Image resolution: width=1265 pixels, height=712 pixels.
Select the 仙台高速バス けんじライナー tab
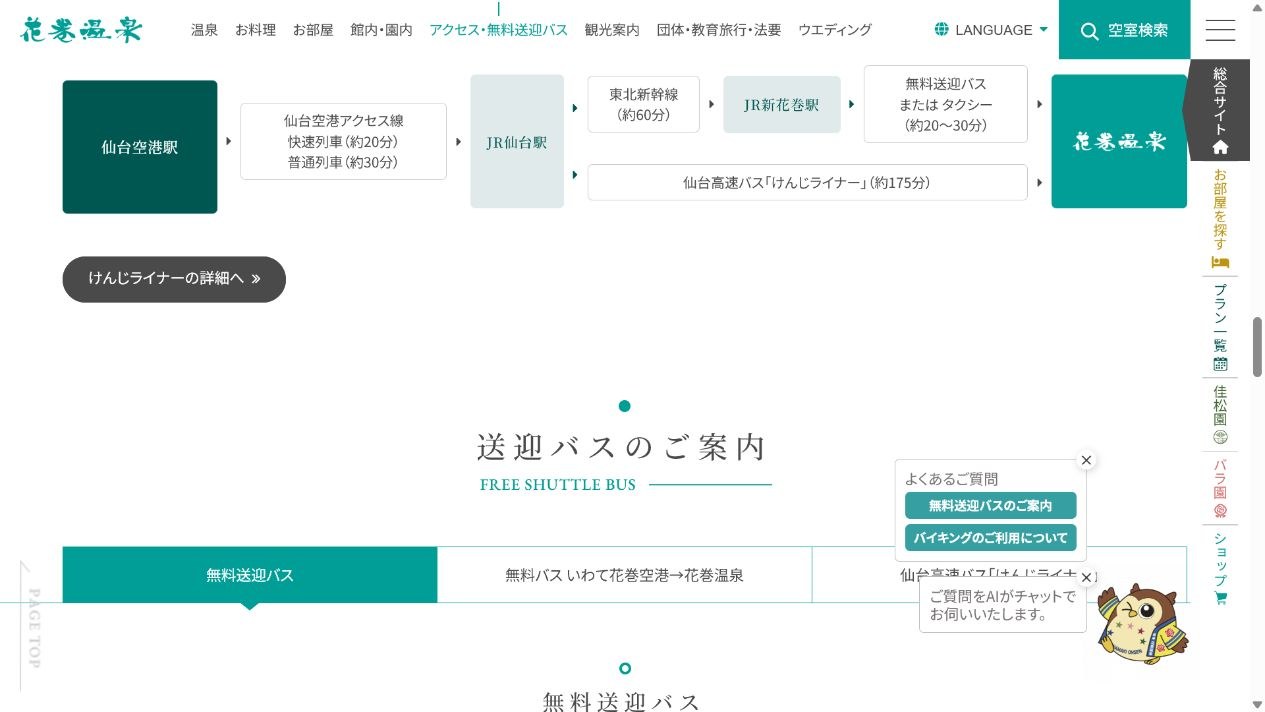[999, 575]
